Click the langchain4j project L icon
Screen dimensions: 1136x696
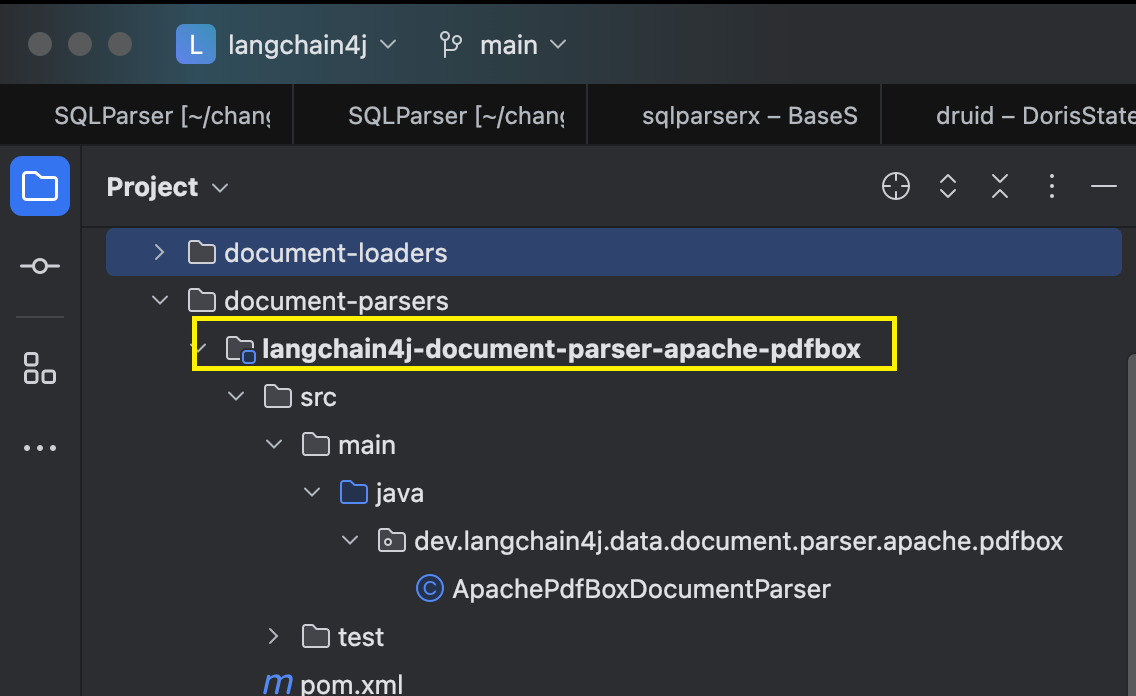pyautogui.click(x=196, y=44)
